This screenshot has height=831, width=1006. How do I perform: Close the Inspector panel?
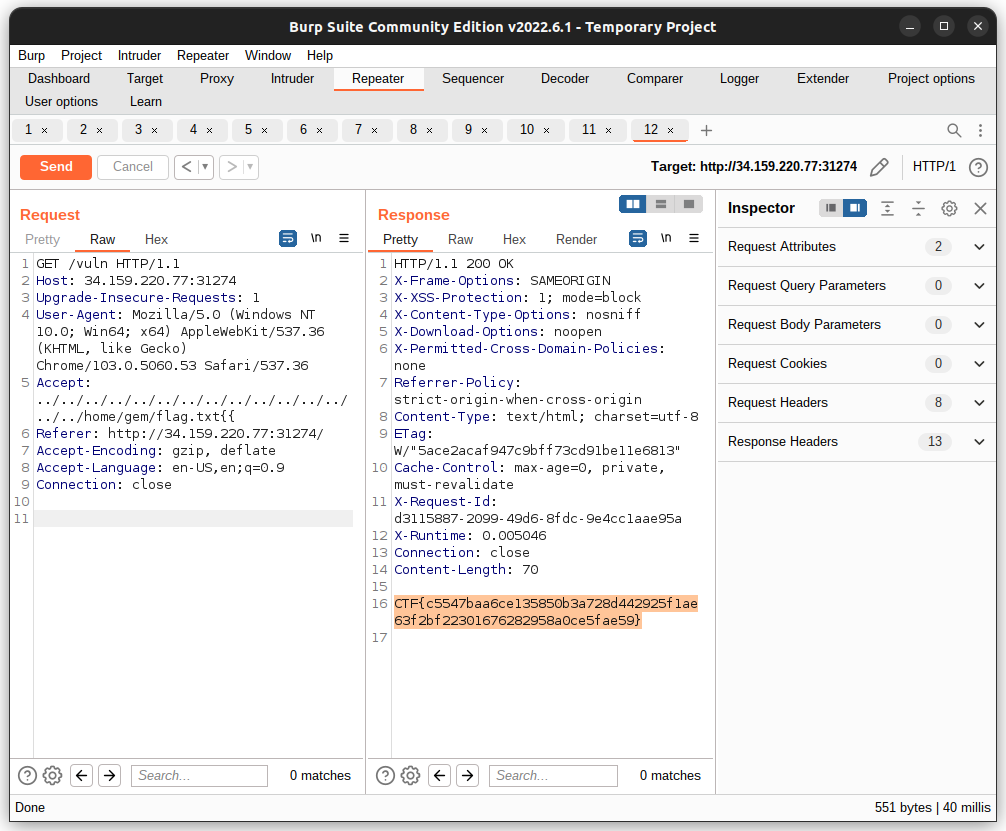980,208
